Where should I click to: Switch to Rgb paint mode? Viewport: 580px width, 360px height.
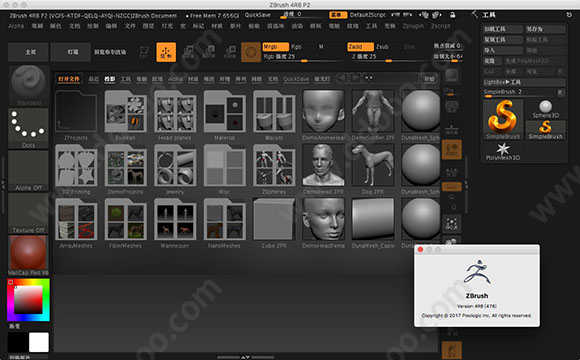pos(296,47)
